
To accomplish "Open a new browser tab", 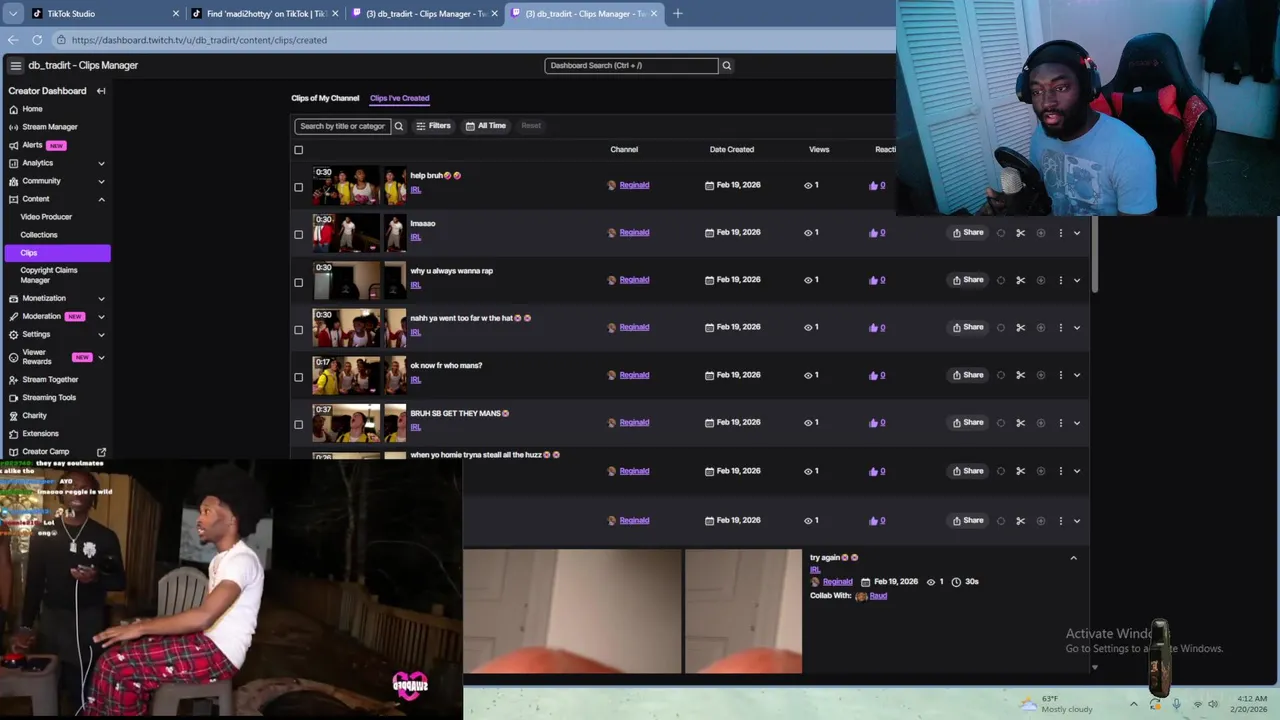I will pos(677,14).
